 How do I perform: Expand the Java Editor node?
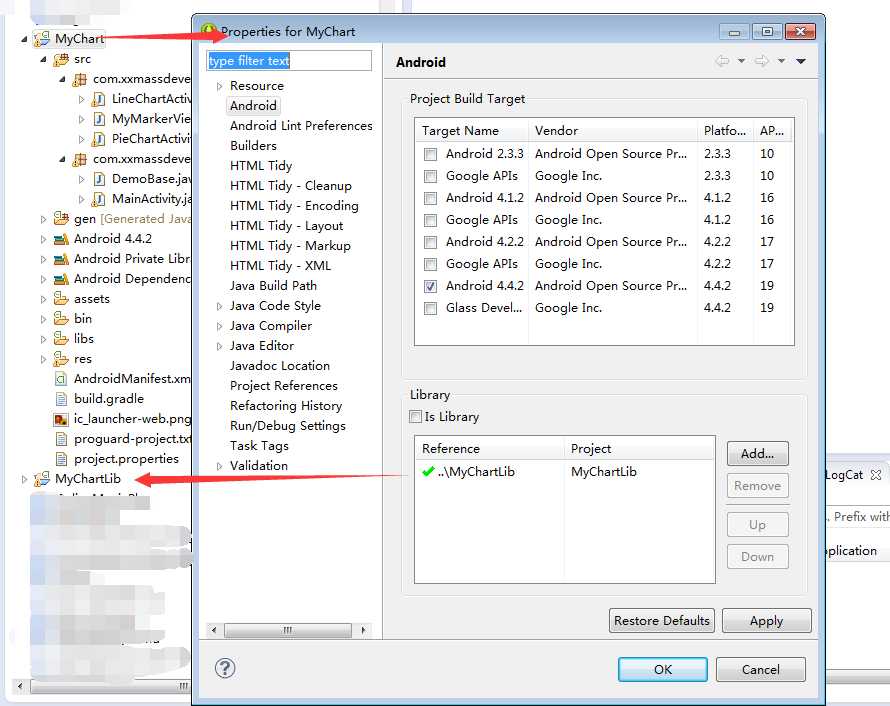[x=220, y=346]
